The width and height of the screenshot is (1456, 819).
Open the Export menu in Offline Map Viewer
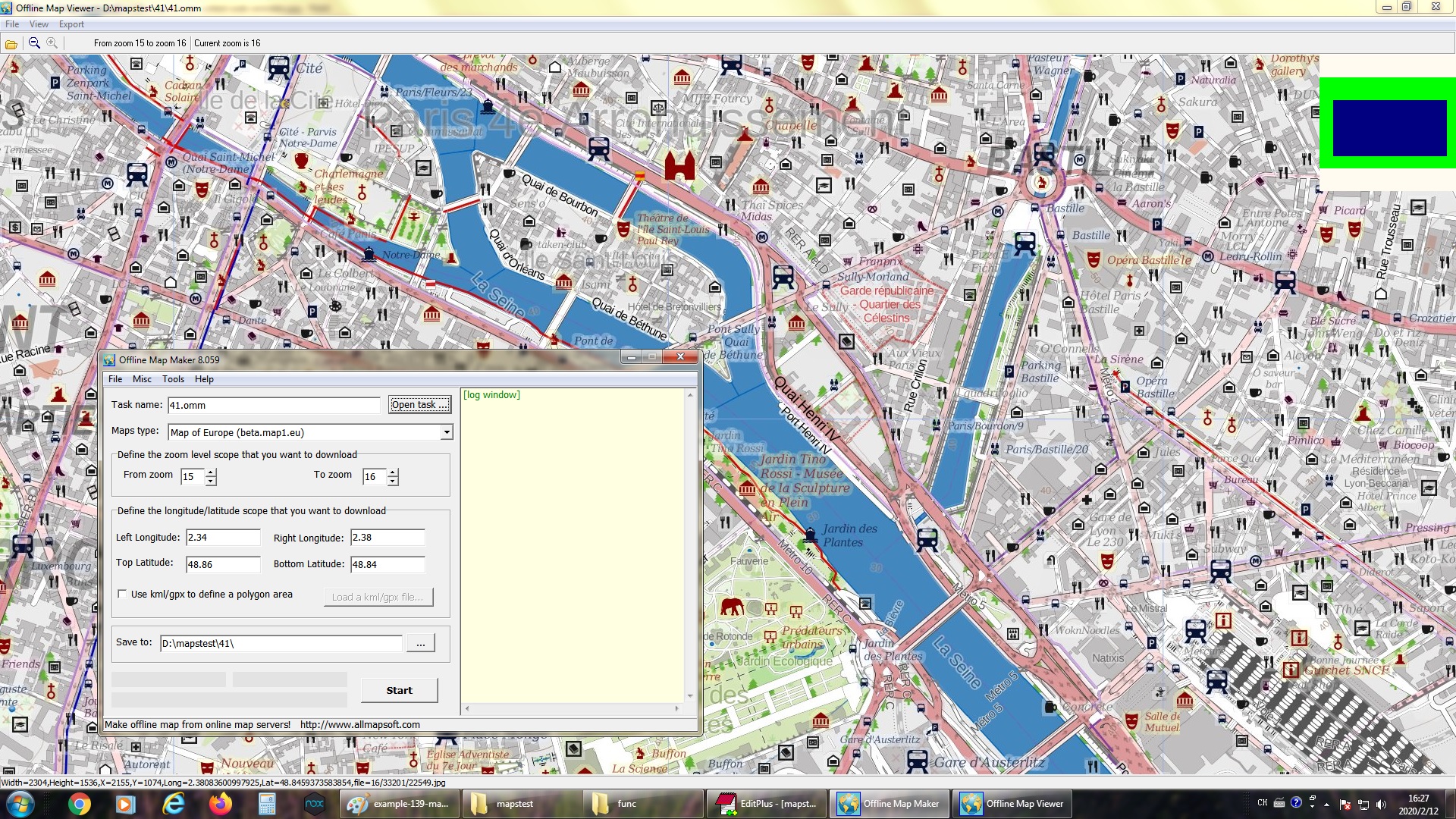tap(71, 24)
